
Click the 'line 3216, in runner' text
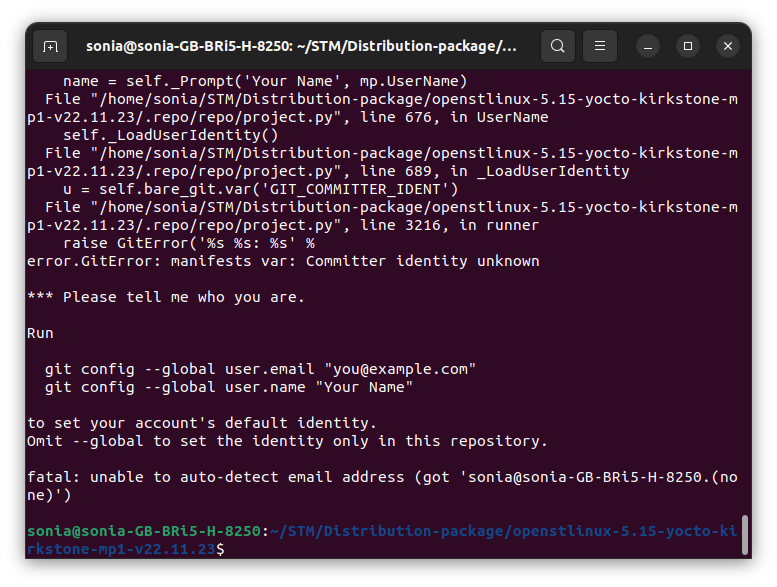tap(449, 225)
